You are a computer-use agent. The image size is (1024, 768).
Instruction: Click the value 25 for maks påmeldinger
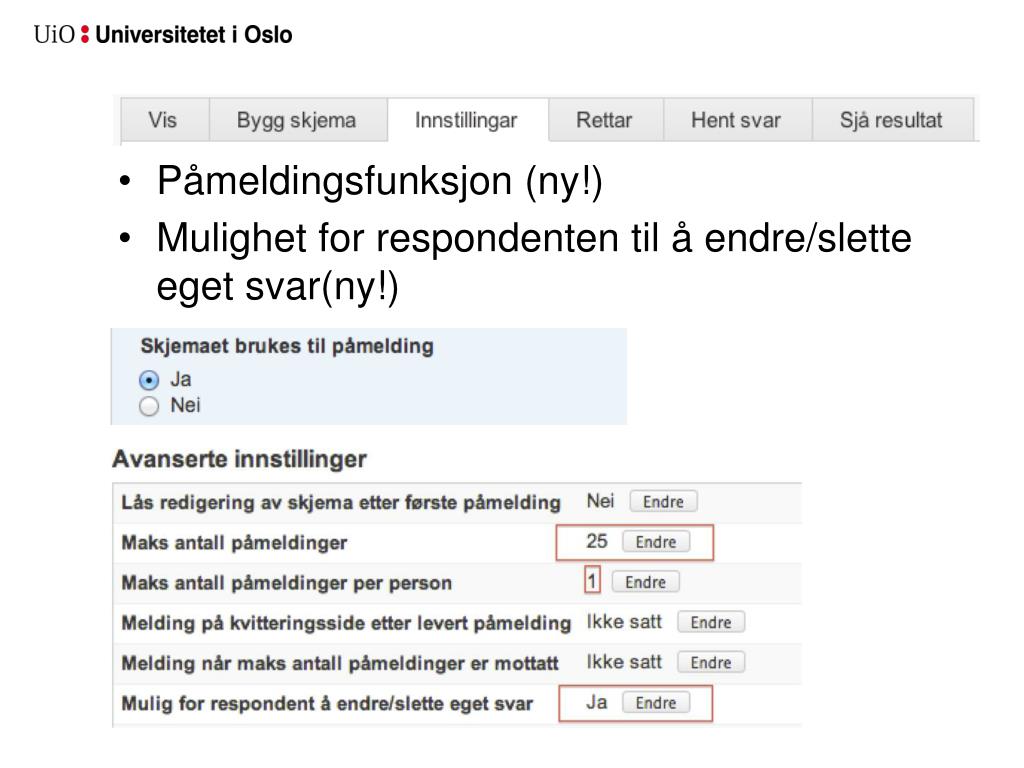point(597,541)
